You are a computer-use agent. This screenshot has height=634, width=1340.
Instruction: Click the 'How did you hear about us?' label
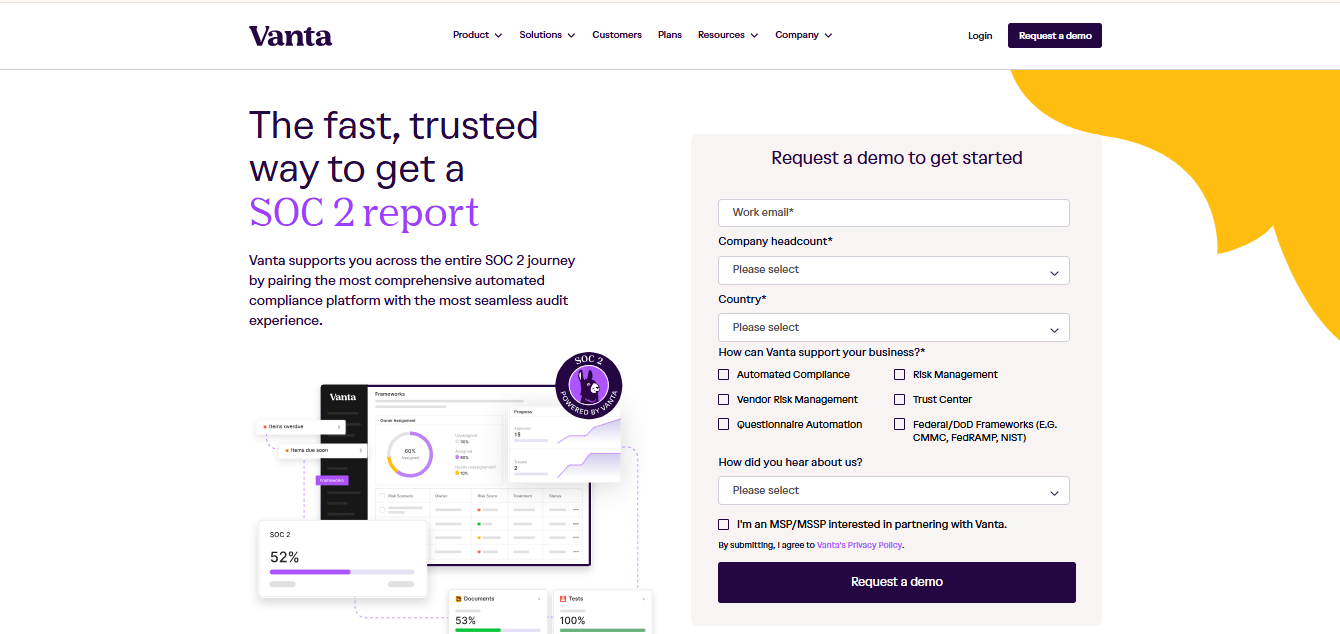[790, 463]
